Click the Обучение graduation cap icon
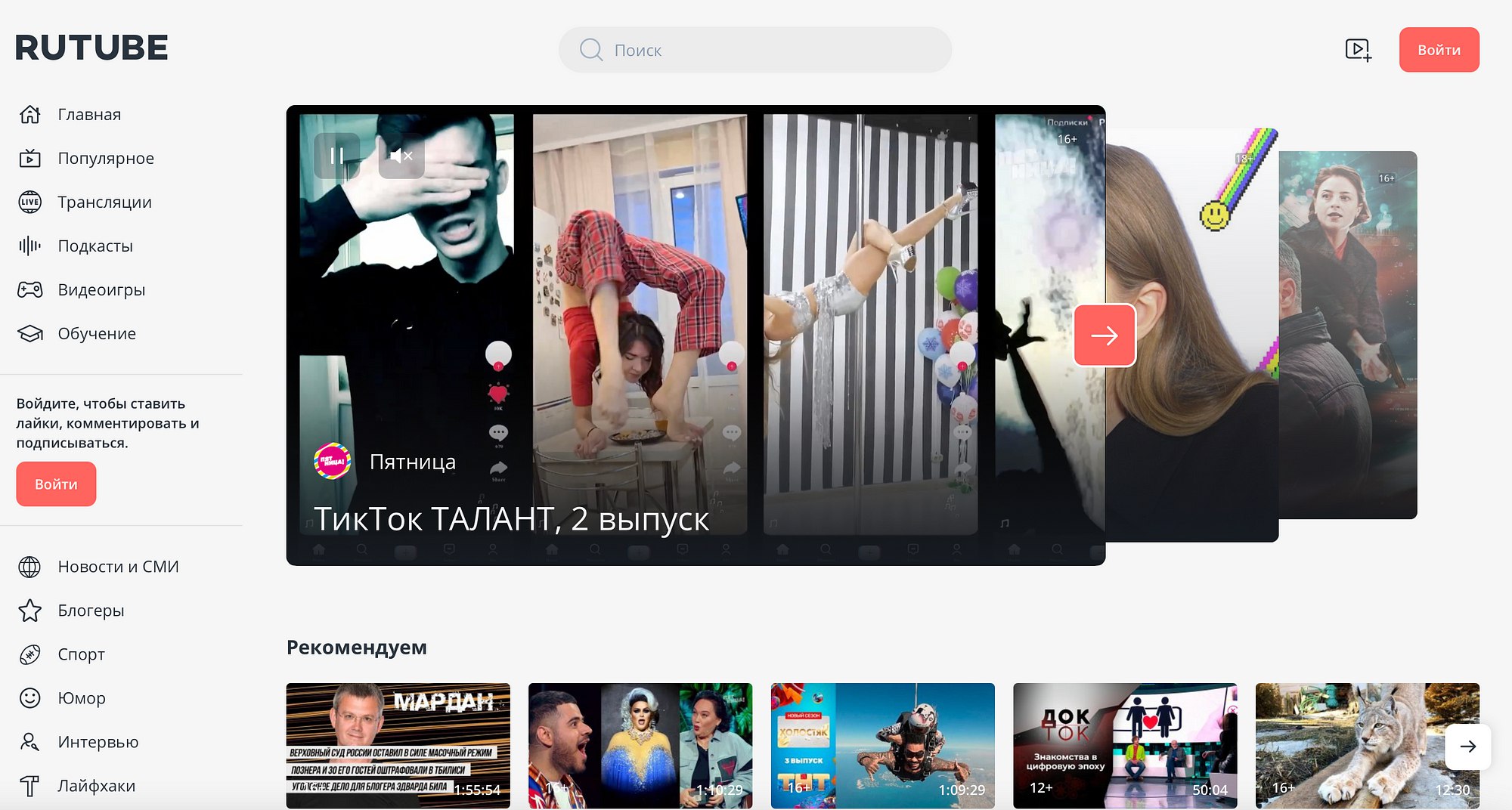 click(30, 333)
